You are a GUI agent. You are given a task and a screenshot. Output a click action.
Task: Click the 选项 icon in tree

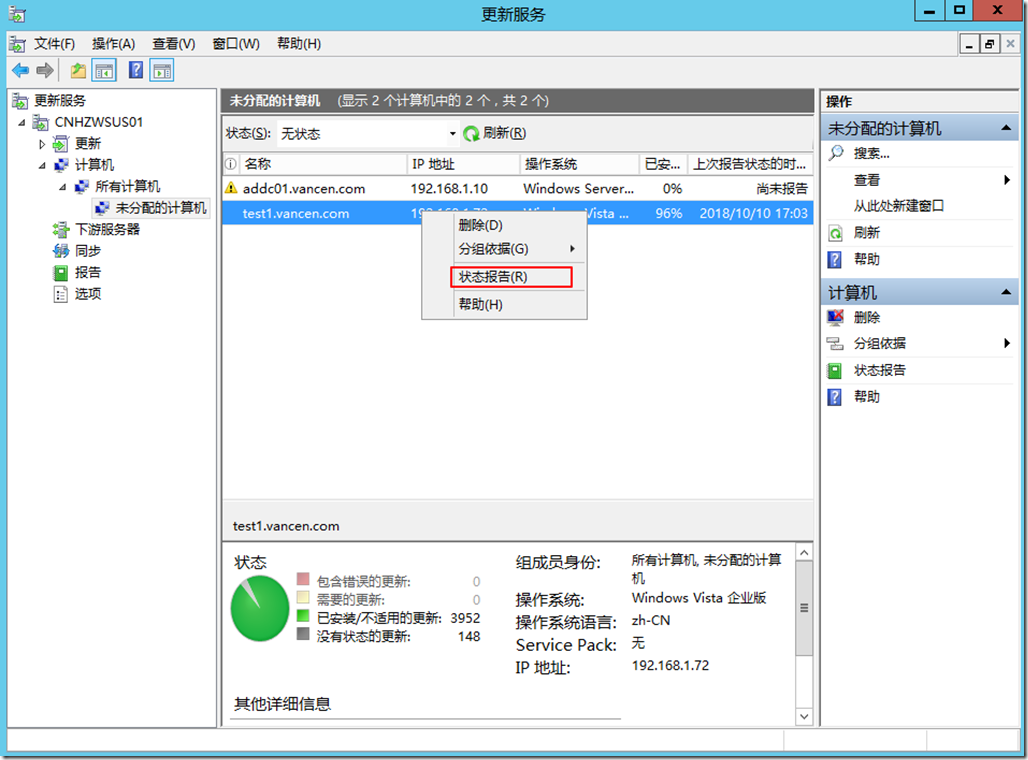click(60, 294)
